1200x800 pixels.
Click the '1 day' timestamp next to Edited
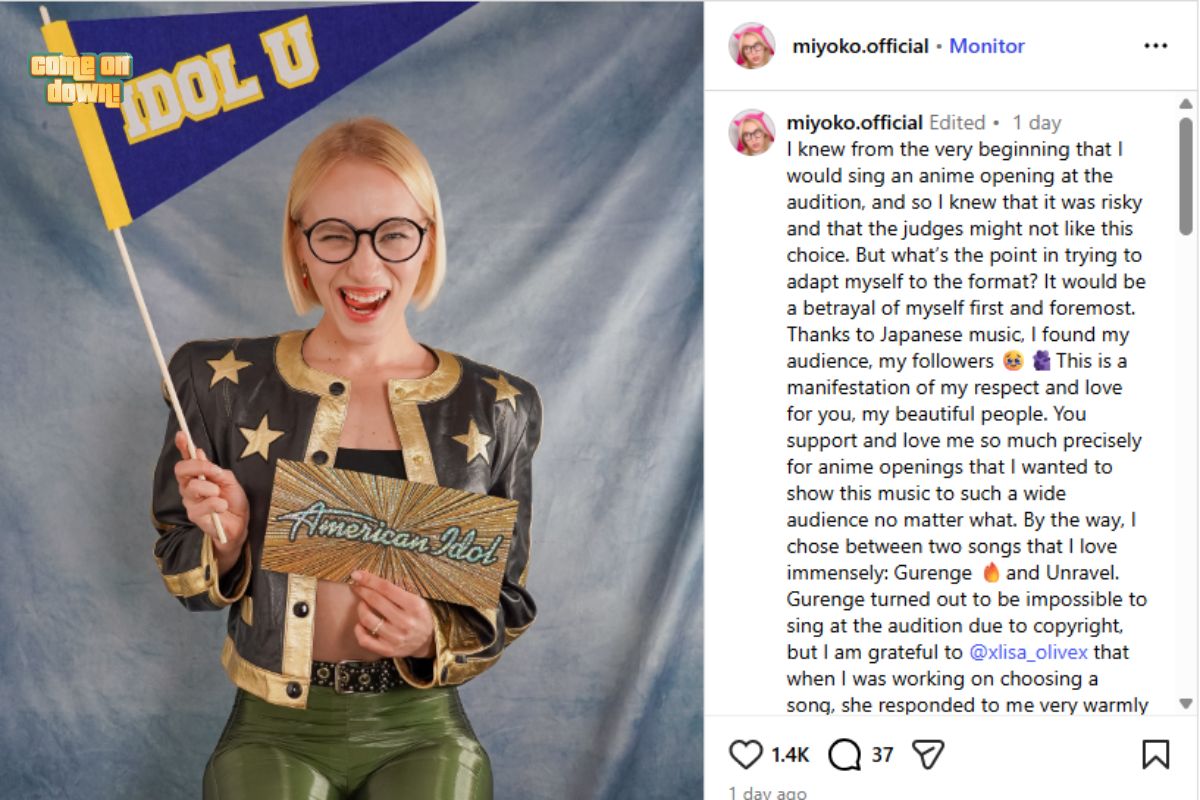(x=1036, y=123)
